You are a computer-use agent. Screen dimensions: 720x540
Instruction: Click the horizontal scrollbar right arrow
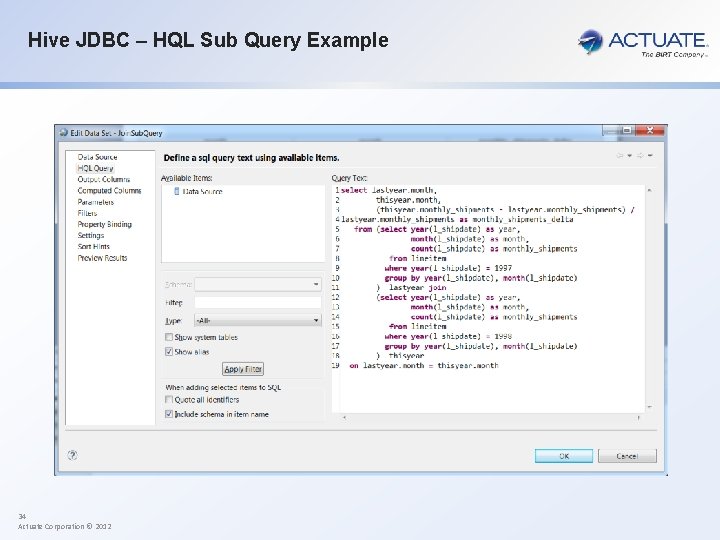point(638,418)
